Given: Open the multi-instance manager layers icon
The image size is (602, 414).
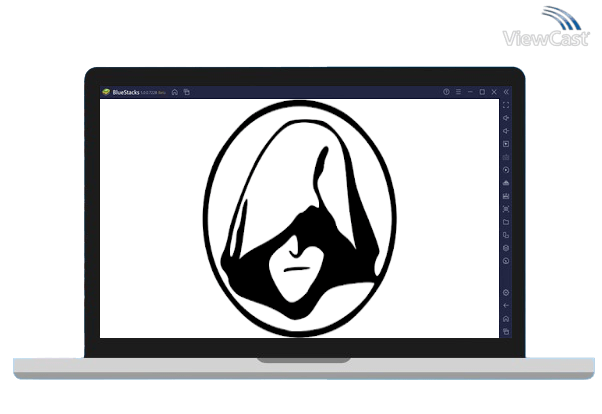Looking at the screenshot, I should coord(506,248).
